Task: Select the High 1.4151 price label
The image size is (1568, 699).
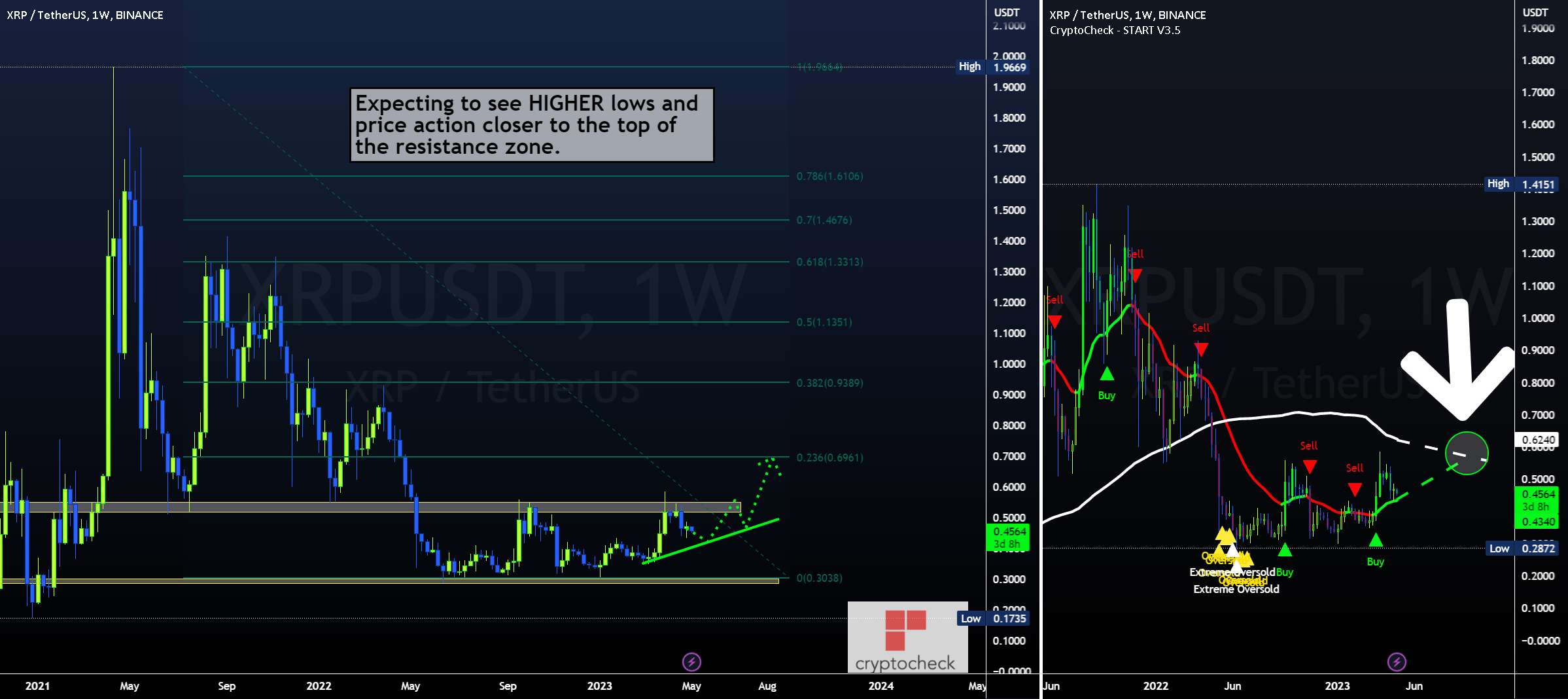Action: [1521, 184]
